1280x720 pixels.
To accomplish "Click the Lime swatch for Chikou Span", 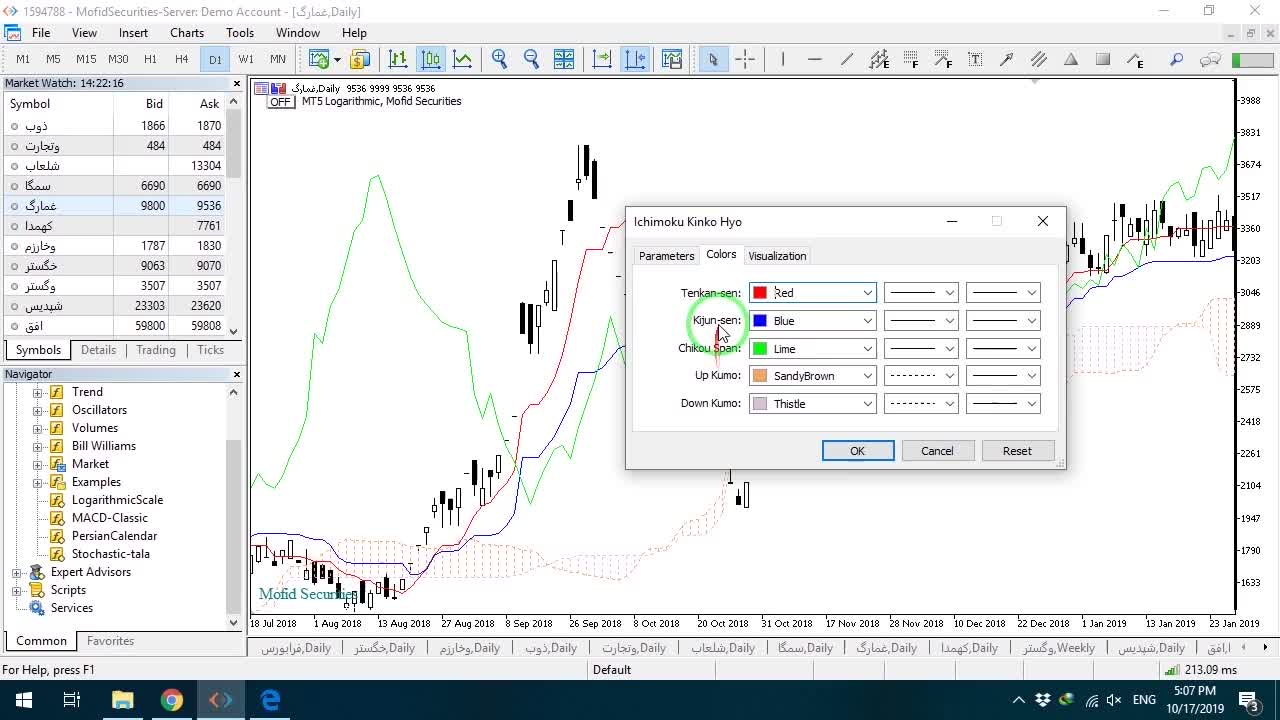I will pos(760,348).
